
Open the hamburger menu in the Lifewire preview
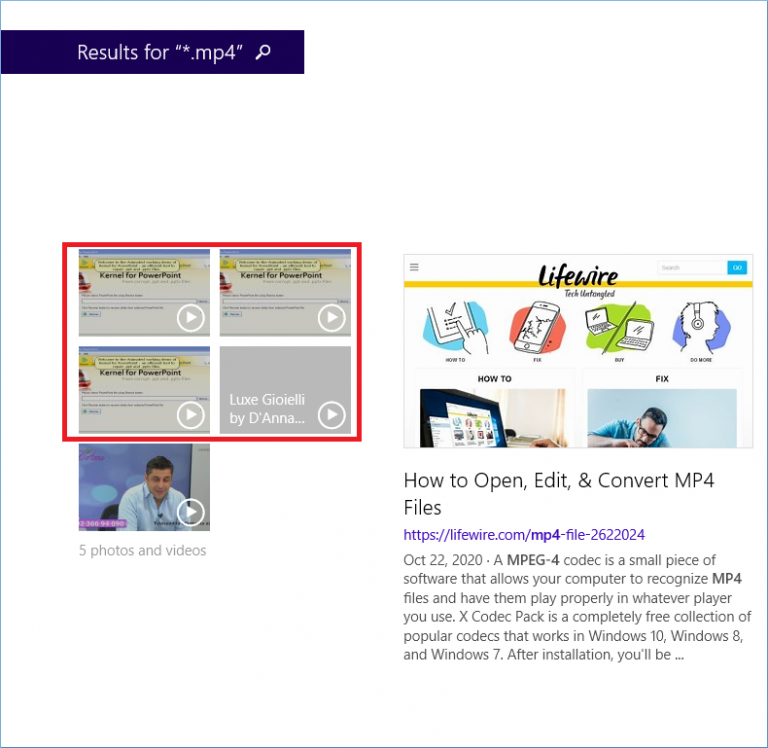pyautogui.click(x=414, y=268)
